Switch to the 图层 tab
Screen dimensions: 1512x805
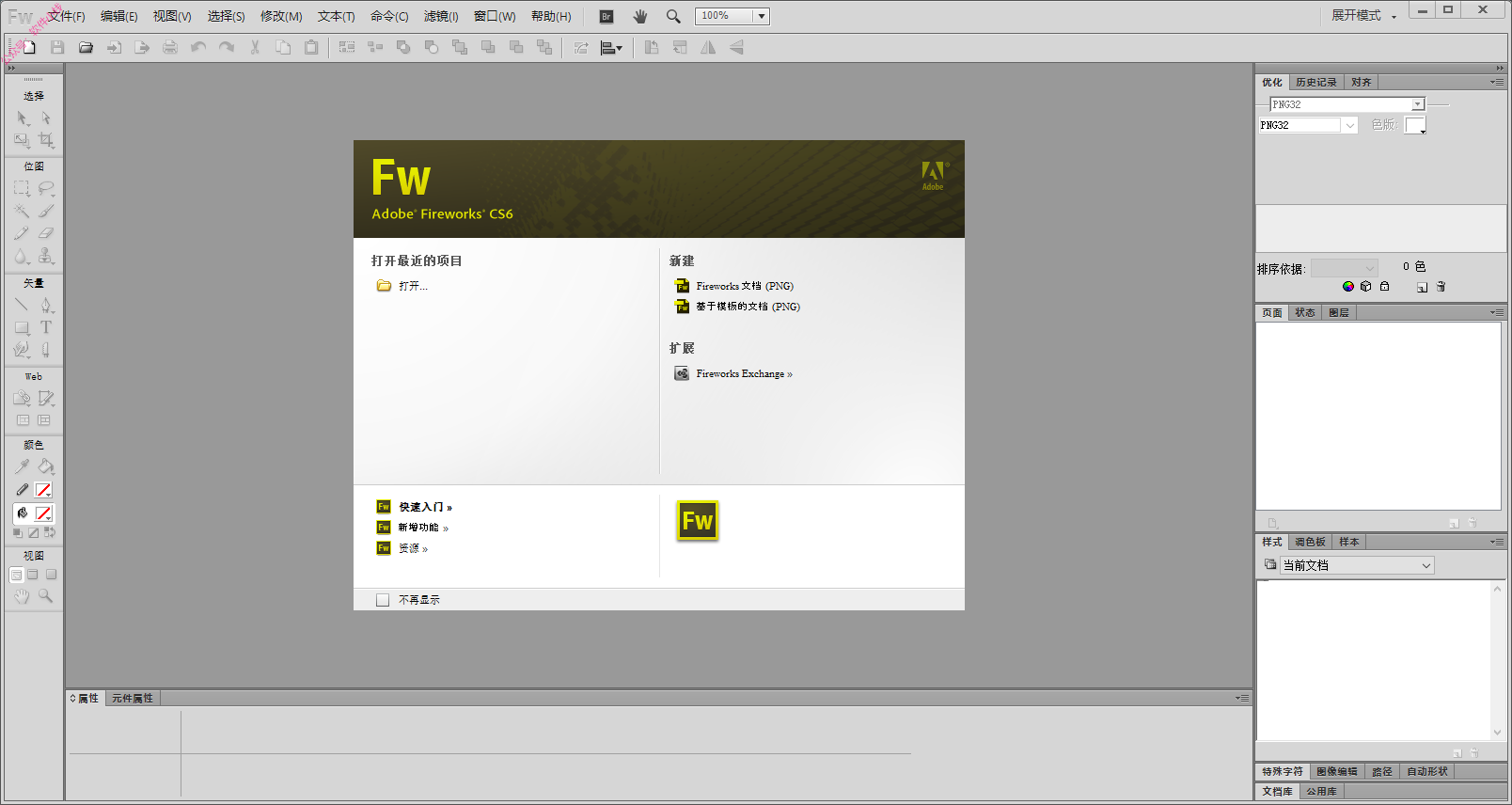click(x=1339, y=313)
